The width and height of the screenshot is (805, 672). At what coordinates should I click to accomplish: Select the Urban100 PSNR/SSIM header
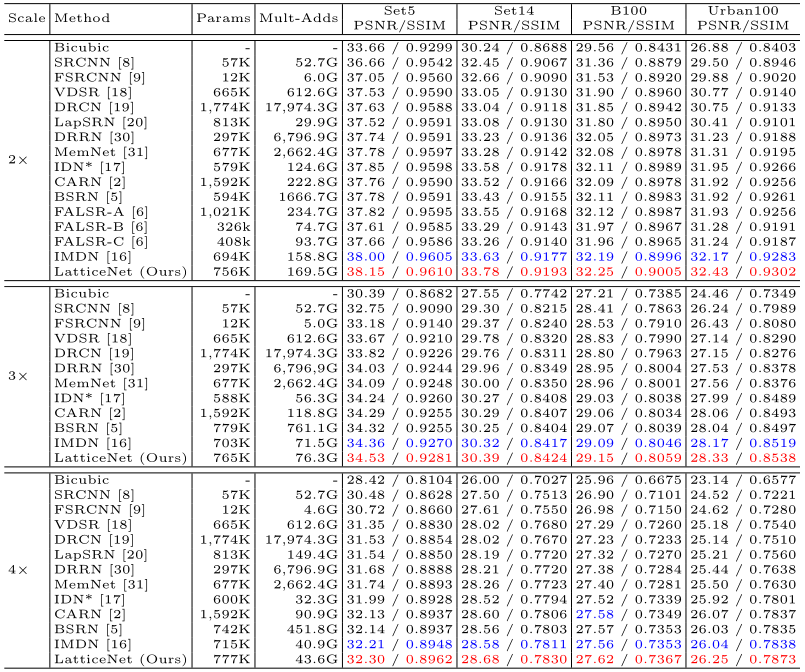click(743, 18)
